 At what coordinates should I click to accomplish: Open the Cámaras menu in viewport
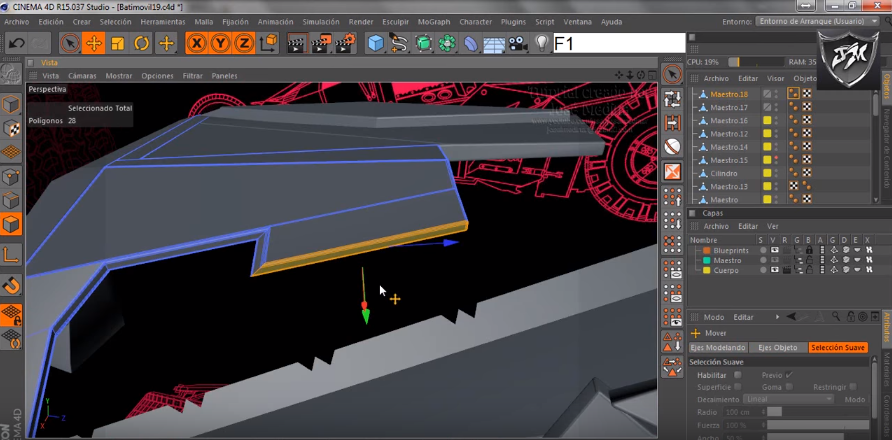click(82, 76)
